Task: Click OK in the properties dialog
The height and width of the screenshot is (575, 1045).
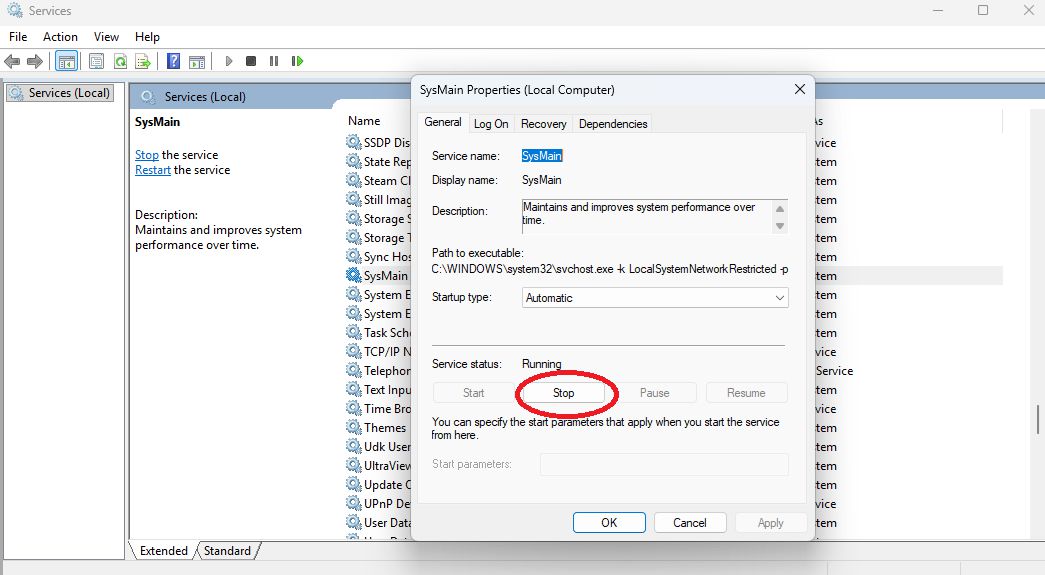Action: click(x=609, y=522)
